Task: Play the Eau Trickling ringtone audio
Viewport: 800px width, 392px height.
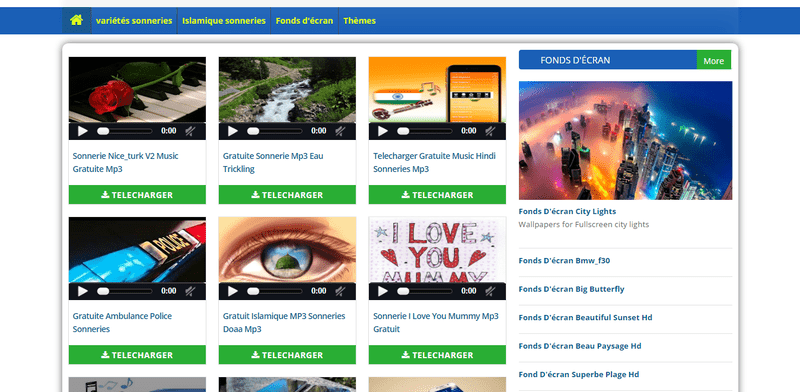Action: 233,131
